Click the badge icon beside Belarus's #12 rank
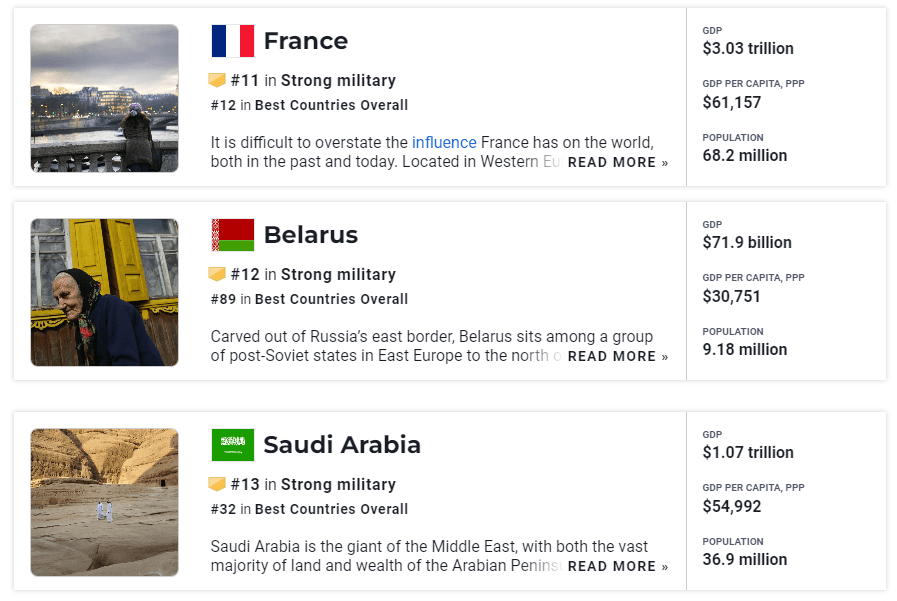The width and height of the screenshot is (897, 601). pos(217,274)
